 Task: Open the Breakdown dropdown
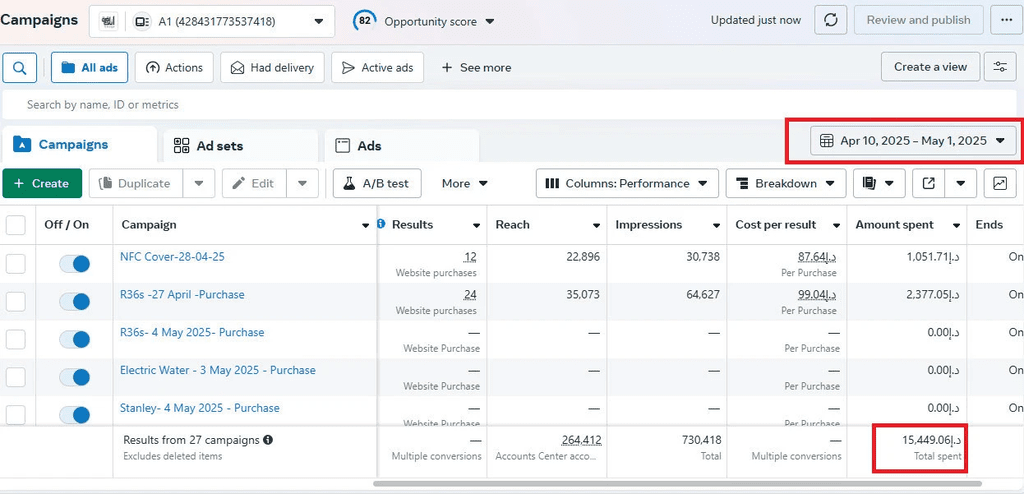click(x=785, y=183)
